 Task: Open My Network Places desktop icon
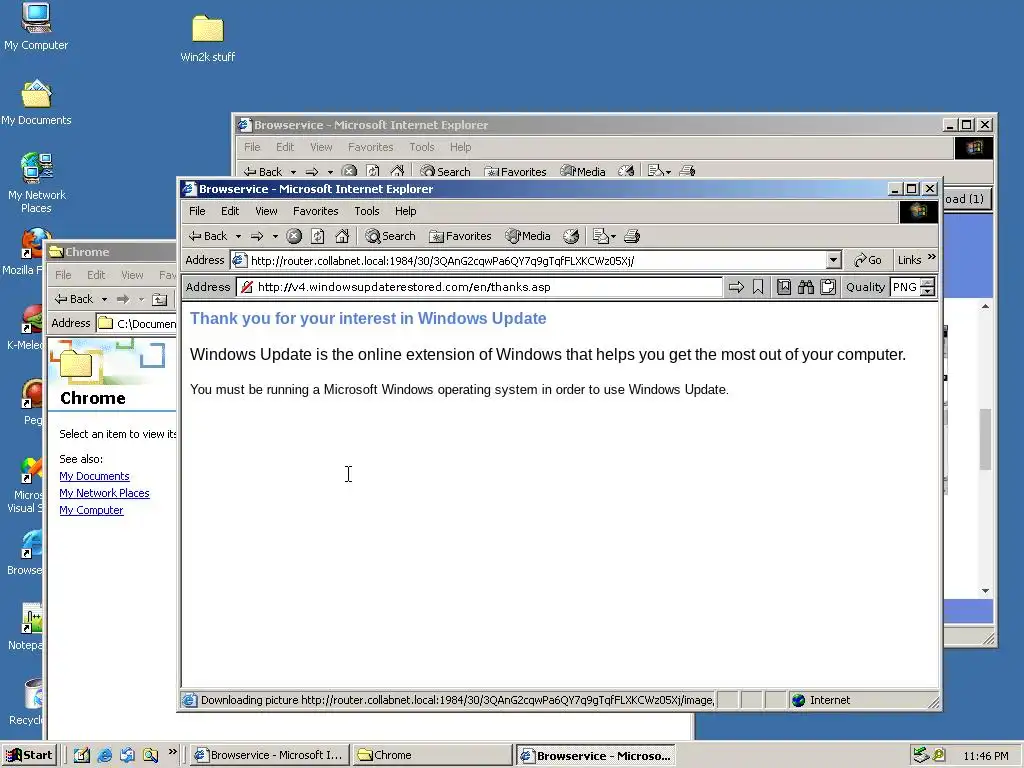(x=36, y=183)
